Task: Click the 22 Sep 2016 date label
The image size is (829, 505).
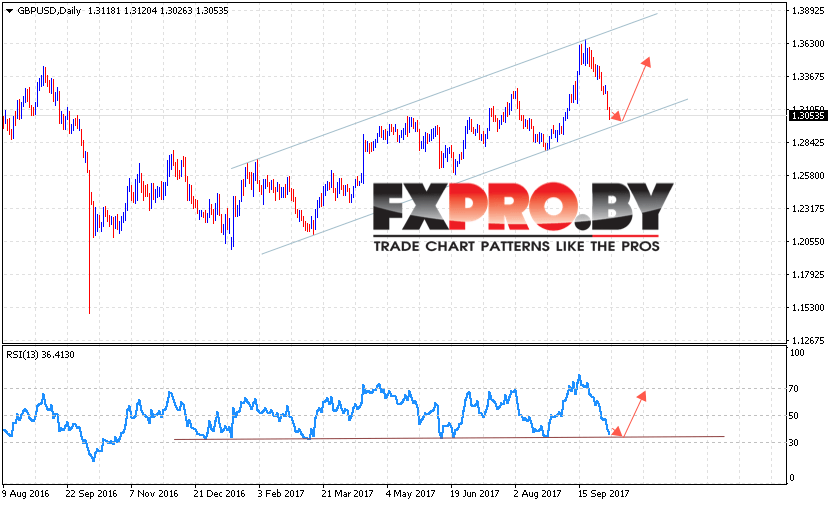Action: click(91, 493)
